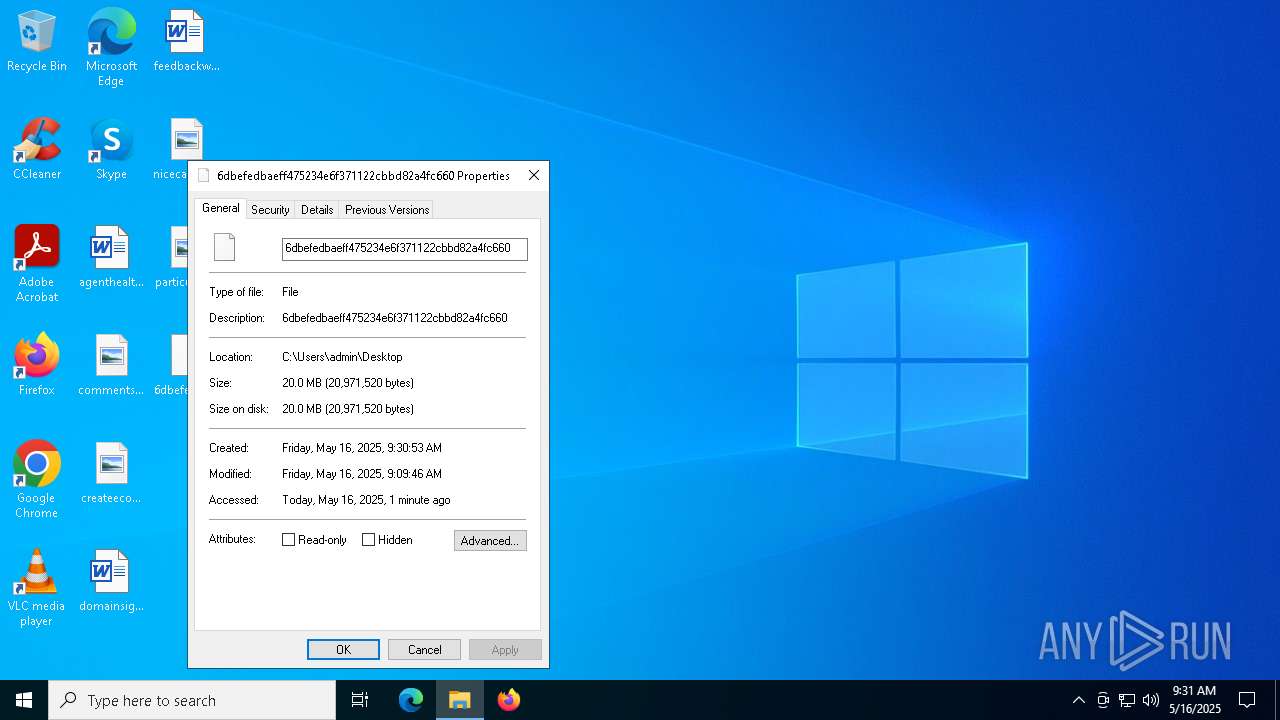Select the domainsig... Word document icon

pyautogui.click(x=111, y=582)
